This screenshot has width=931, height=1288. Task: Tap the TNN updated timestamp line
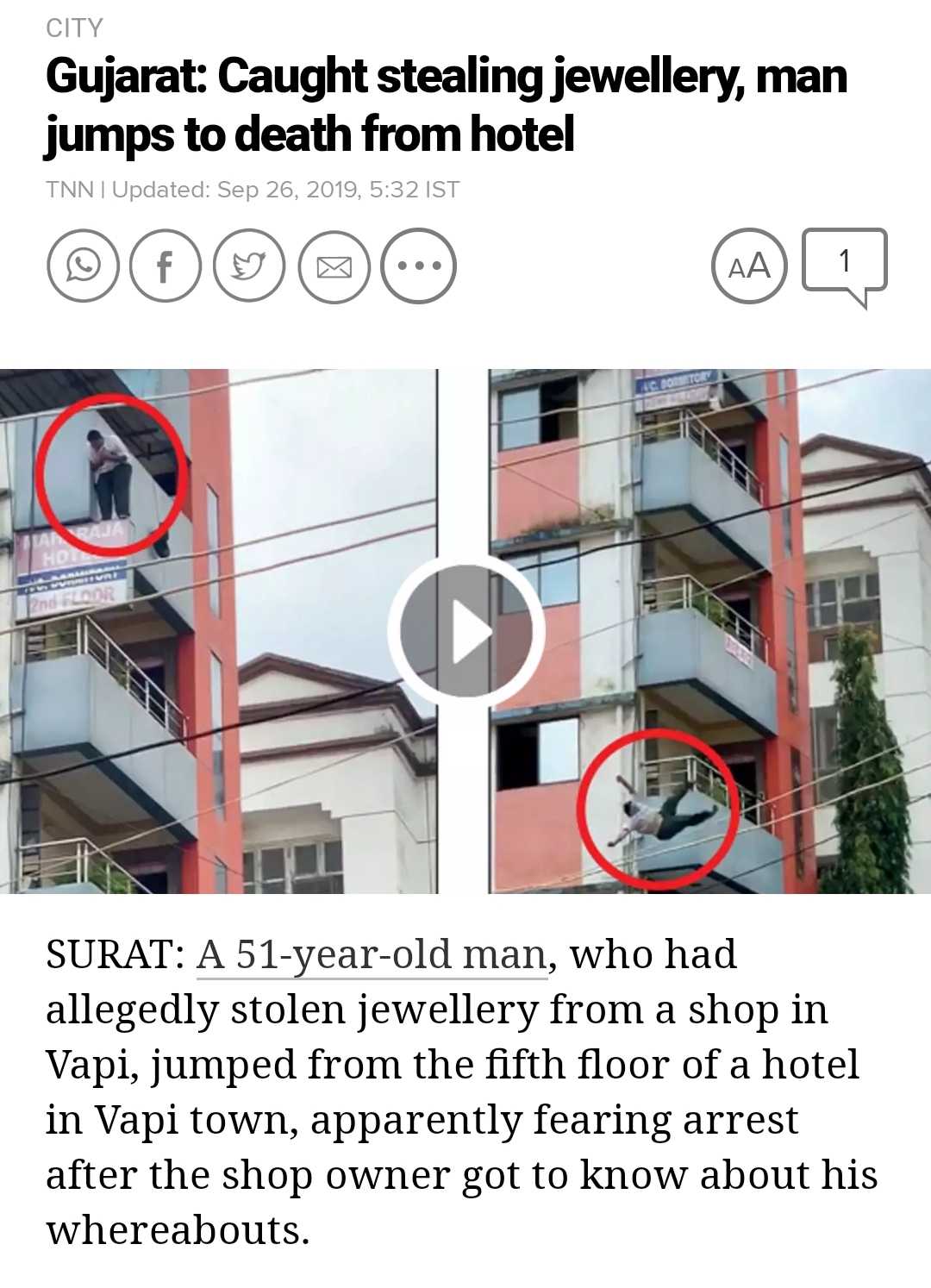click(x=253, y=190)
